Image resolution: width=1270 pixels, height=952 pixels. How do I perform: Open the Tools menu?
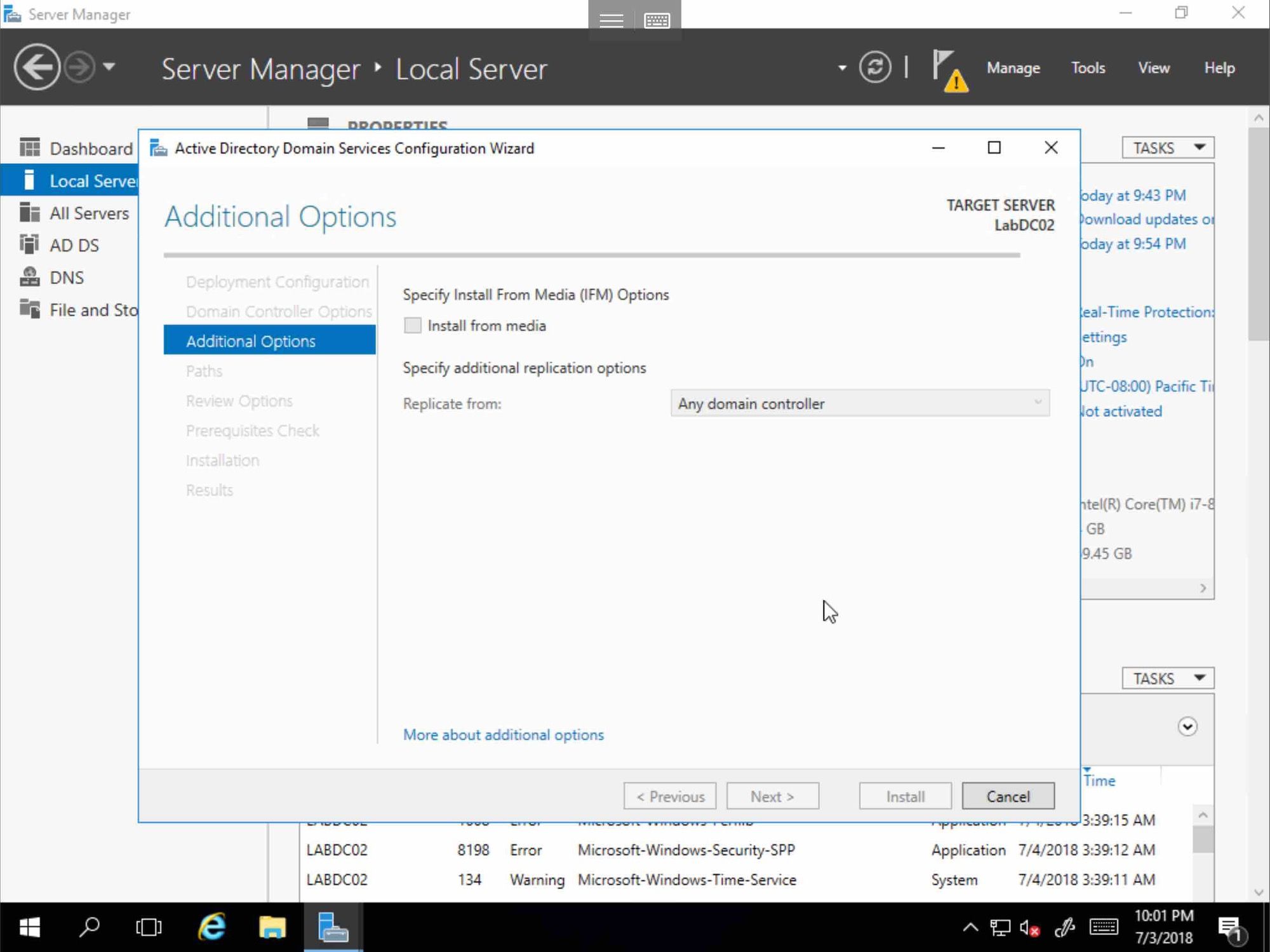pos(1088,67)
